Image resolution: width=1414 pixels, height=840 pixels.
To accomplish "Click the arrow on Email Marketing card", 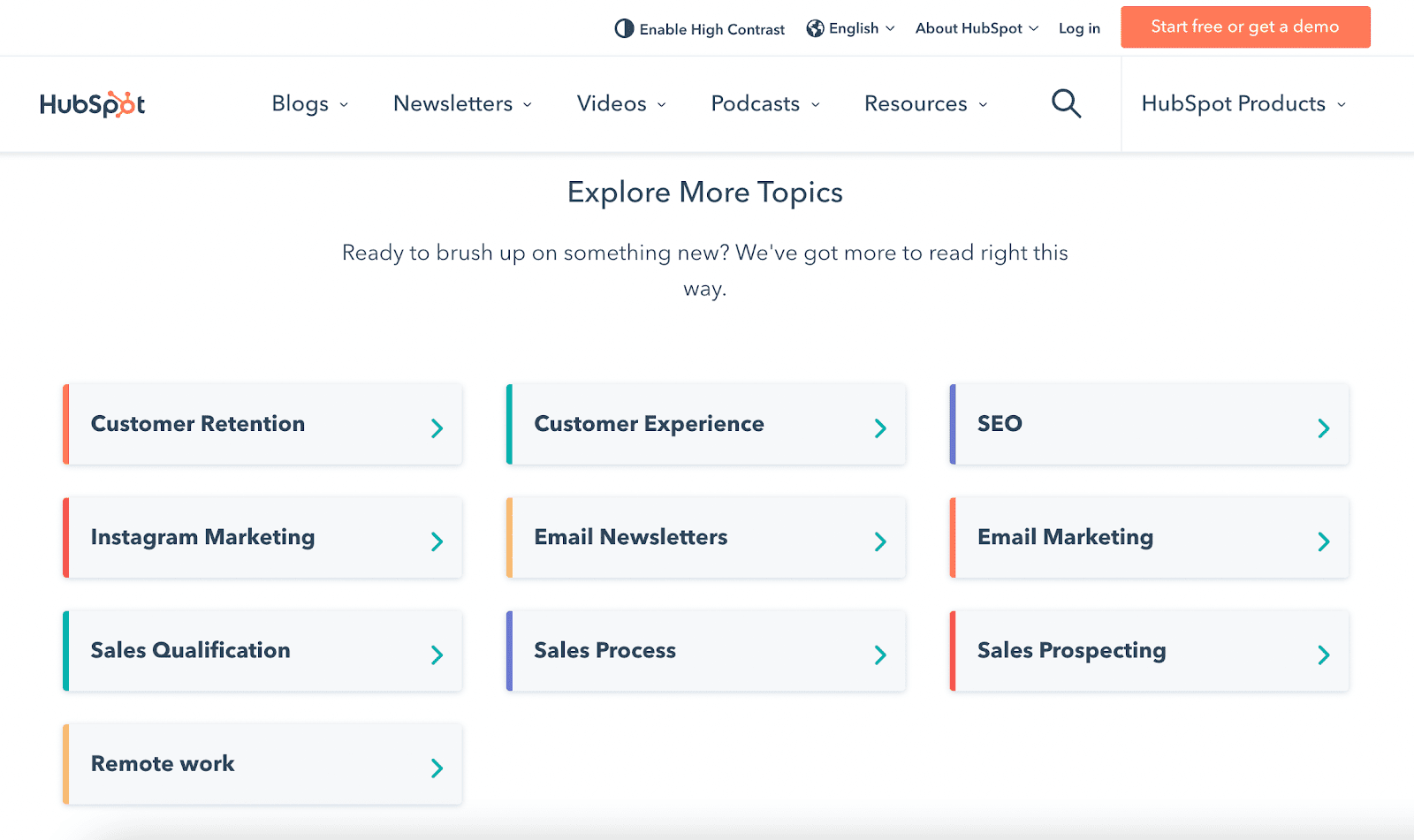I will 1324,541.
